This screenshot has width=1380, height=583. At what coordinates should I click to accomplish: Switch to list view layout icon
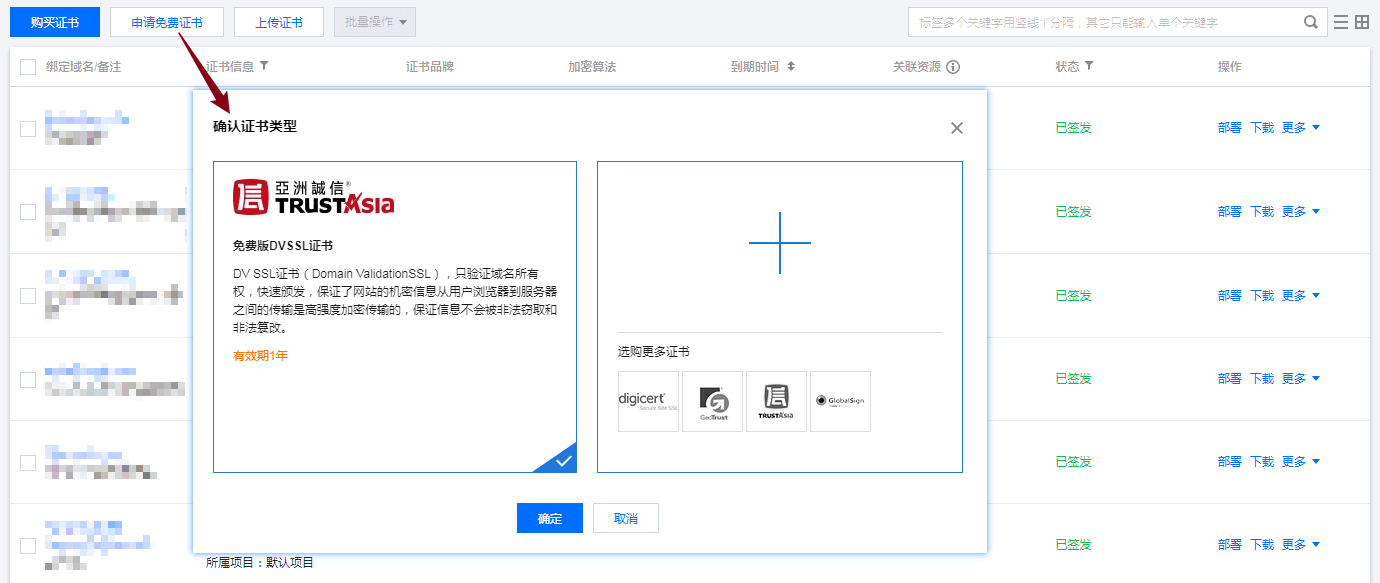coord(1341,22)
